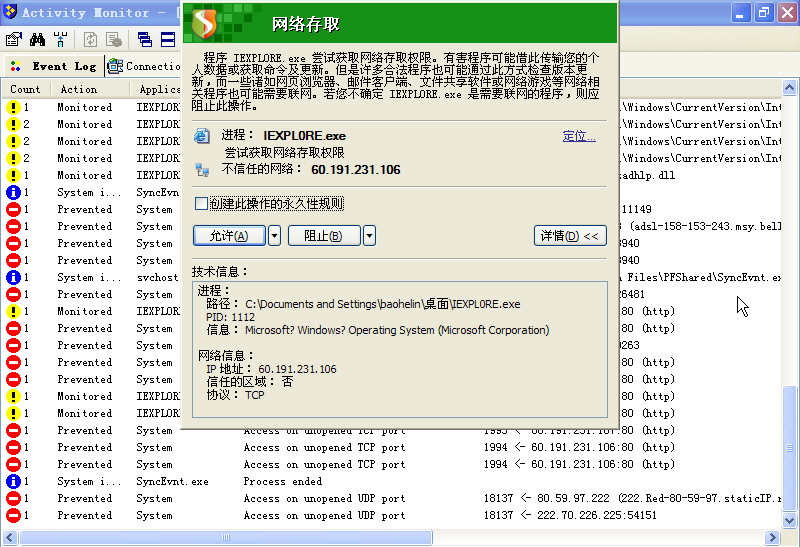The width and height of the screenshot is (800, 547).
Task: Sort by the Action column header
Action: point(89,89)
